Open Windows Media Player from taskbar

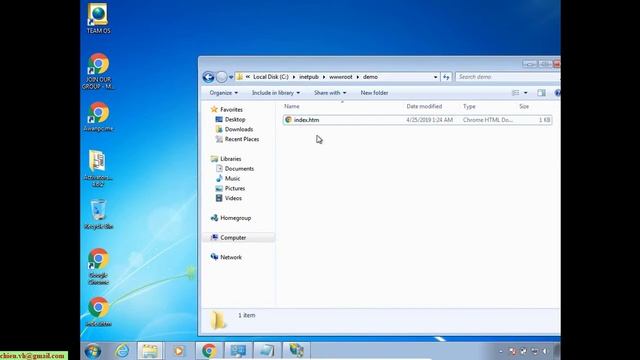point(178,351)
